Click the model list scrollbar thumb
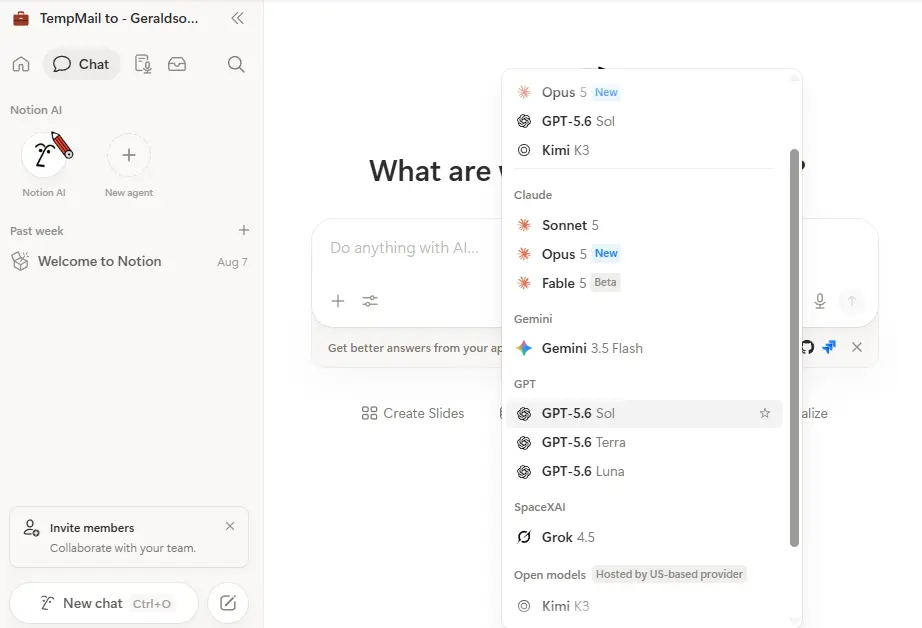Screen dimensions: 922x628 (x=794, y=348)
